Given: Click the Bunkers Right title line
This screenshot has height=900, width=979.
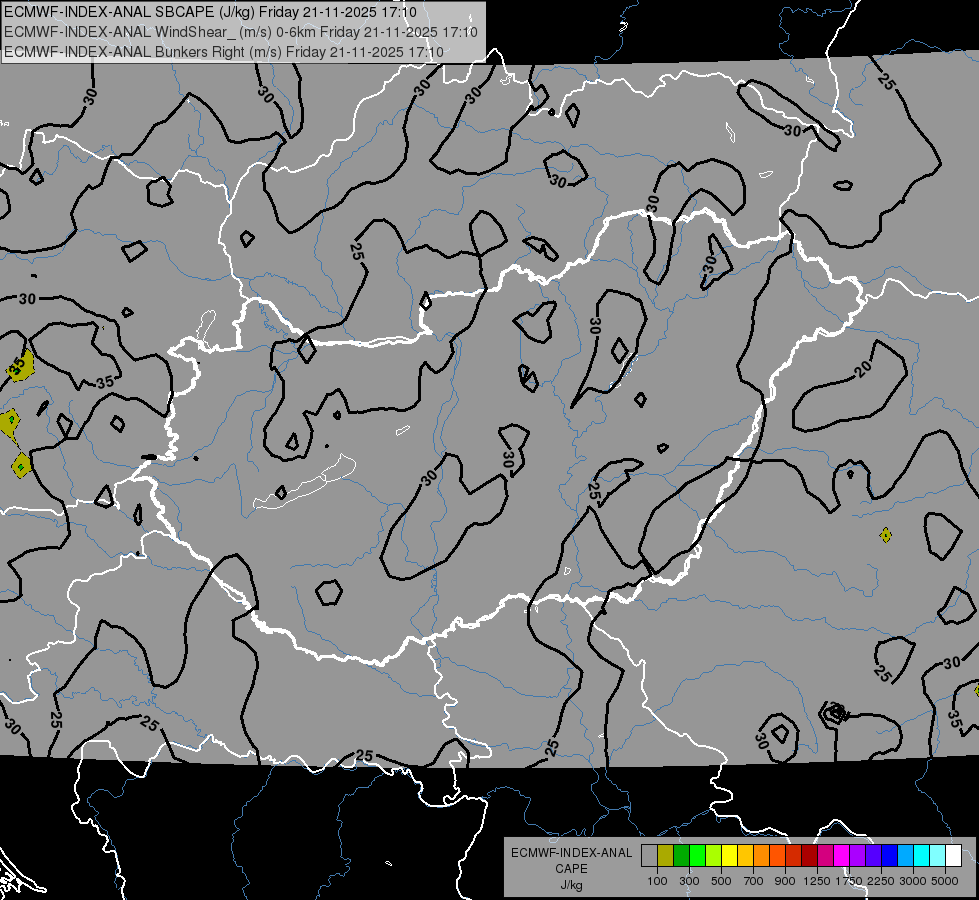Looking at the screenshot, I should coord(224,52).
